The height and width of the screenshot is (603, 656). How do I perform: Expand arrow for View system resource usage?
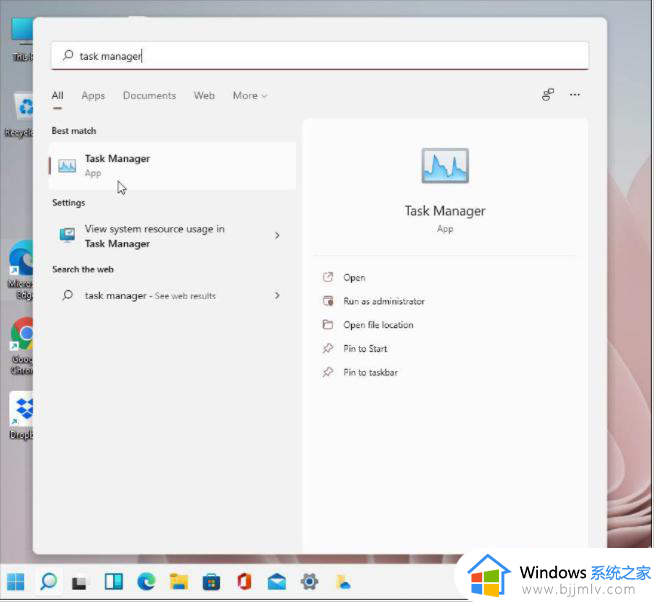pos(277,236)
